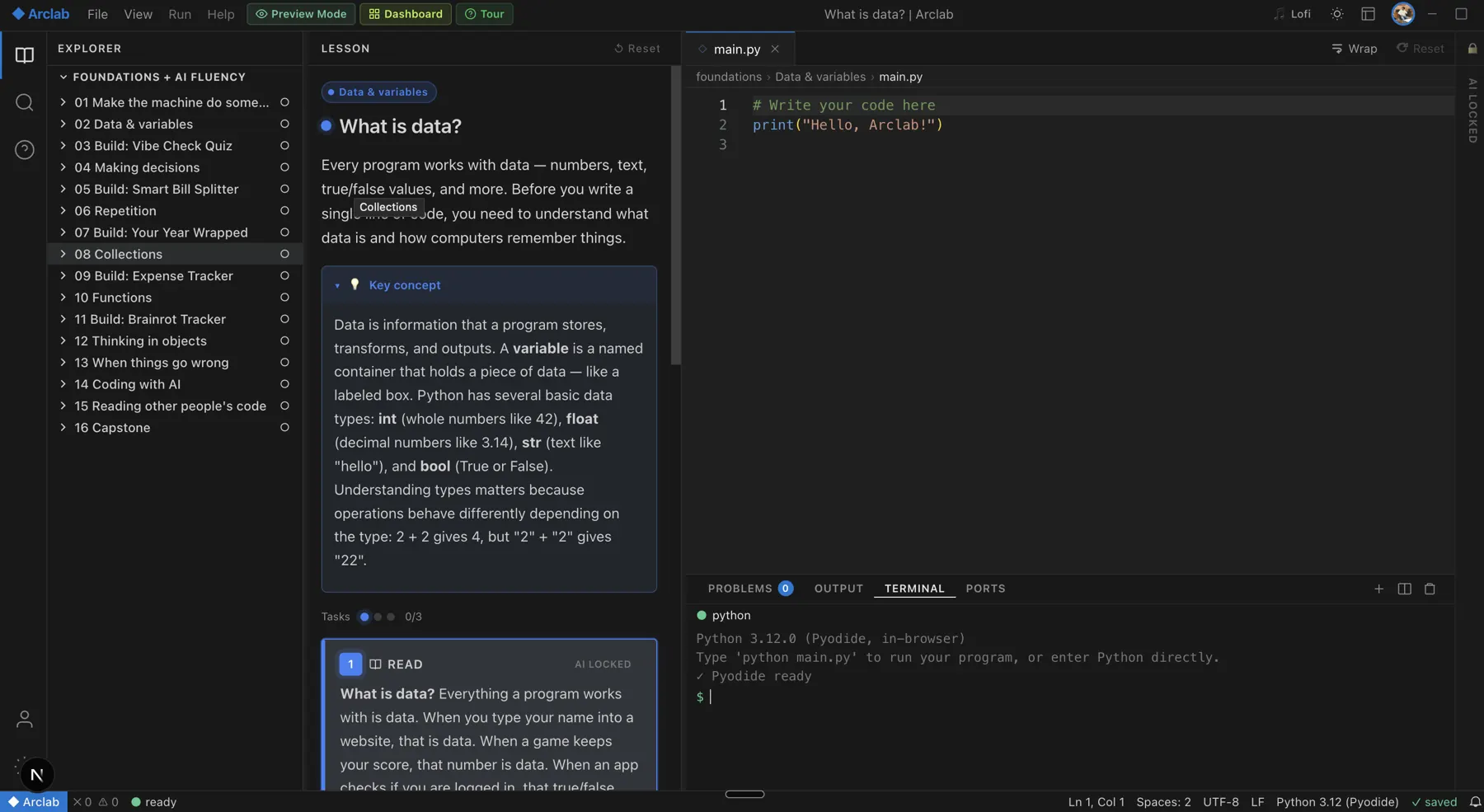
Task: Toggle Preview Mode
Action: click(301, 14)
